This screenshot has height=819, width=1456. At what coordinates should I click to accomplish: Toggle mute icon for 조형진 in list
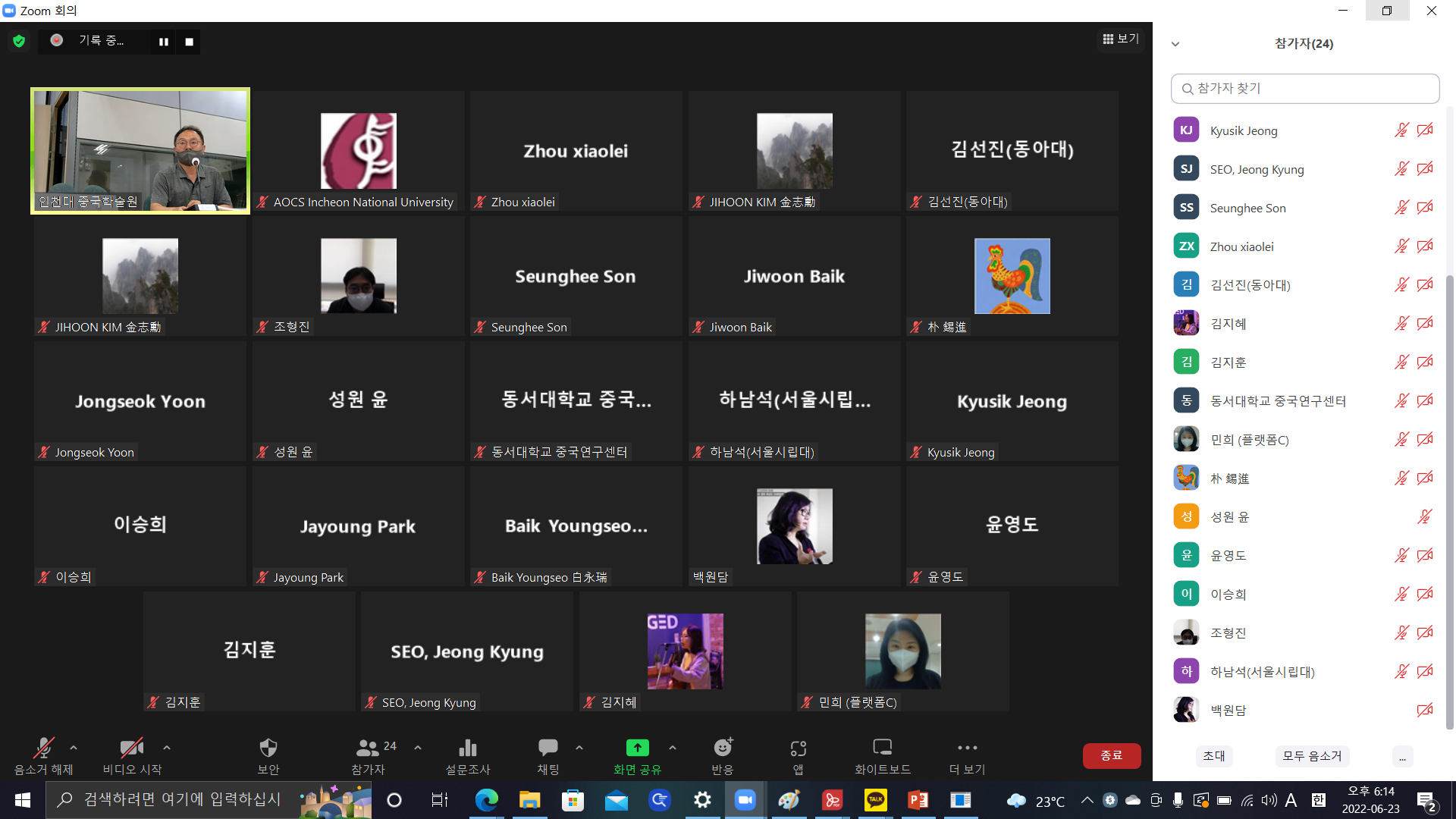coord(1401,633)
